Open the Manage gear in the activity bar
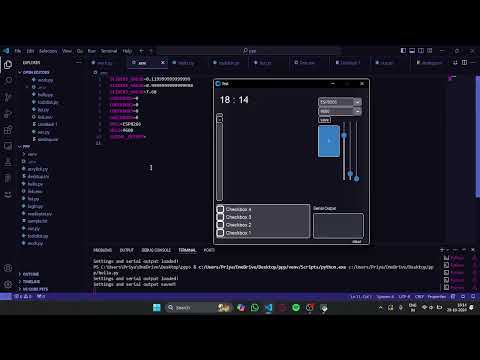 (8, 284)
